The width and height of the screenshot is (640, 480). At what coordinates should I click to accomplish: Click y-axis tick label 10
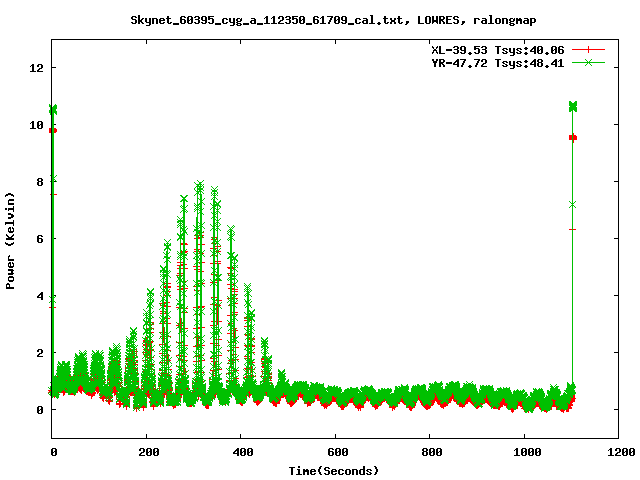(x=36, y=125)
